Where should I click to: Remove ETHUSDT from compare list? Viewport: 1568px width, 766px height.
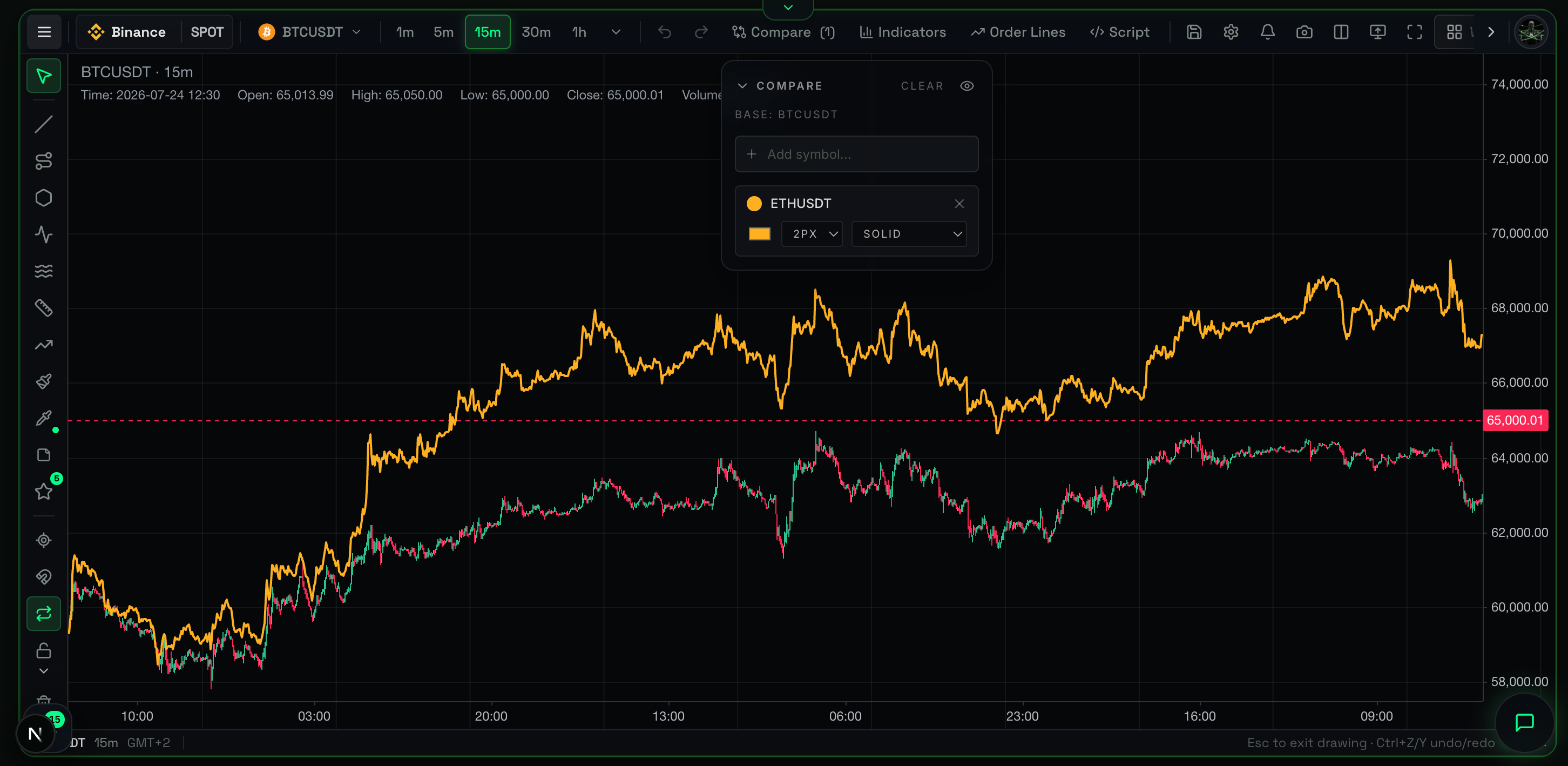click(x=959, y=204)
